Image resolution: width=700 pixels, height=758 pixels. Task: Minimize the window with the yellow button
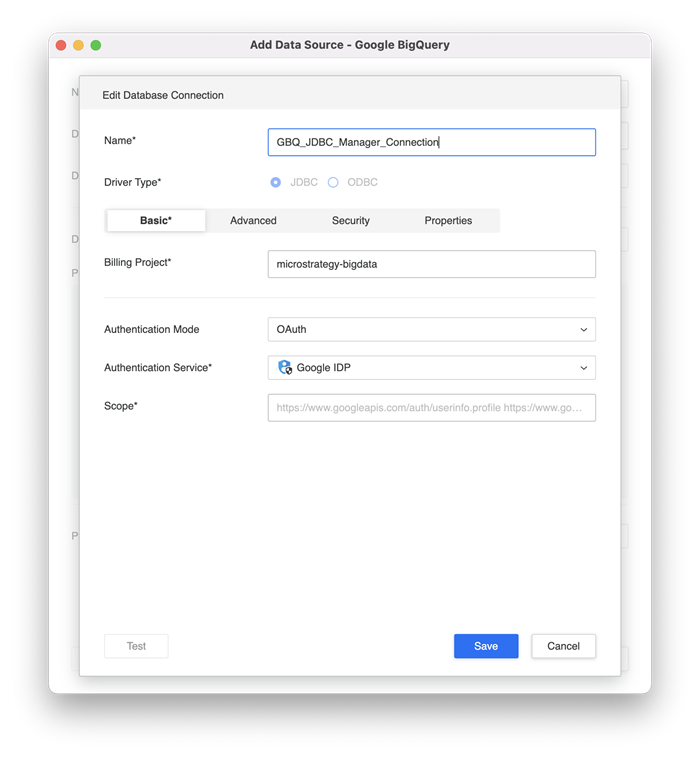pos(78,46)
